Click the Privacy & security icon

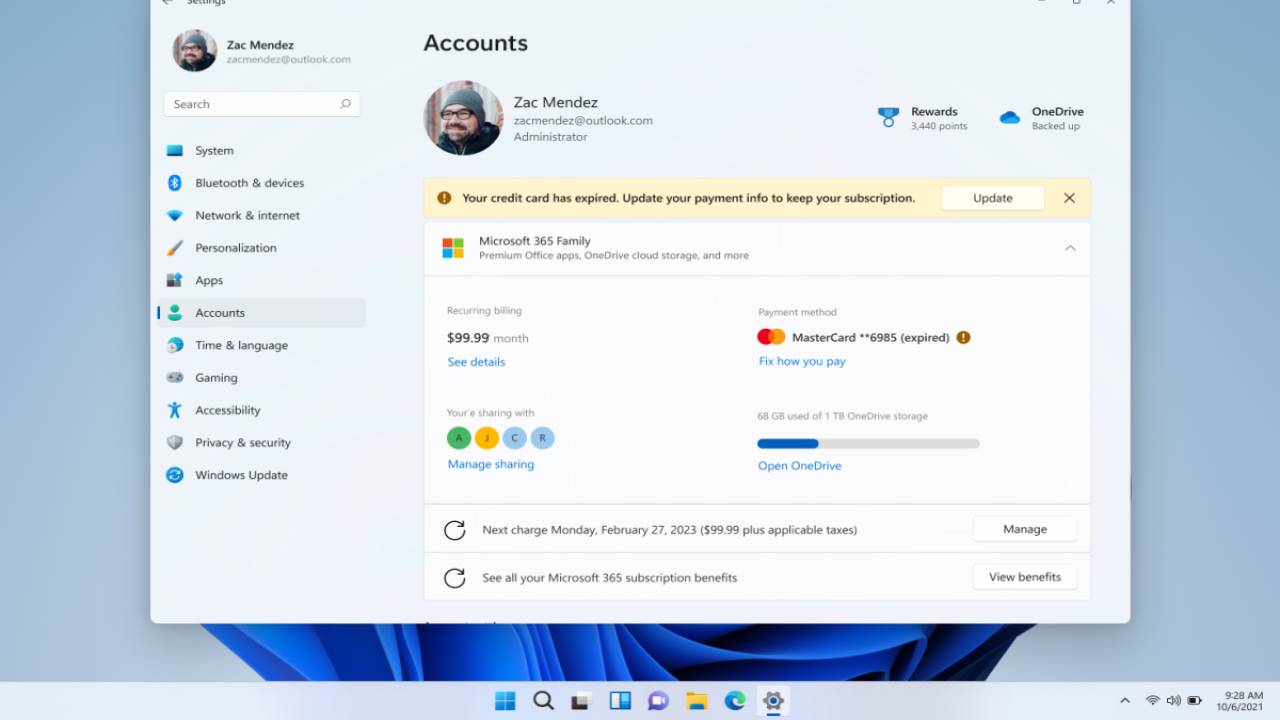(x=174, y=442)
